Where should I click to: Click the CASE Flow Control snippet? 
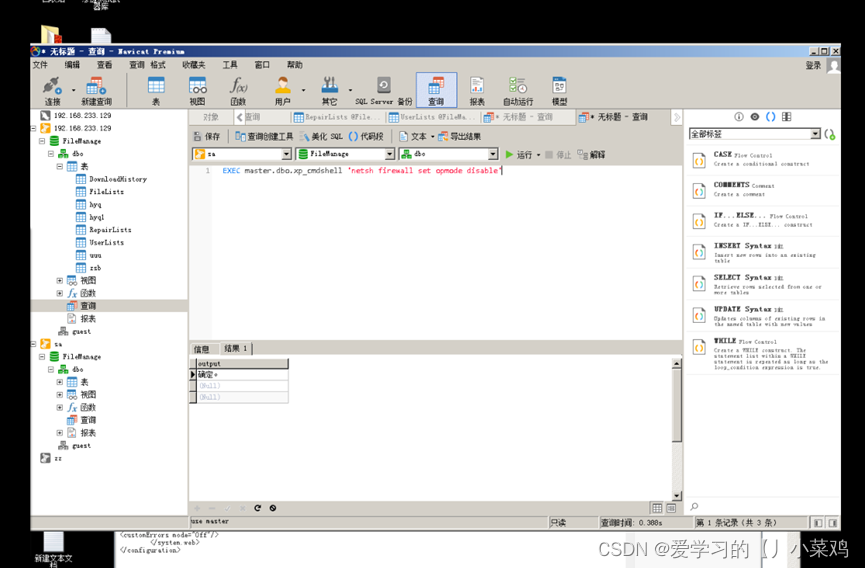pos(762,159)
